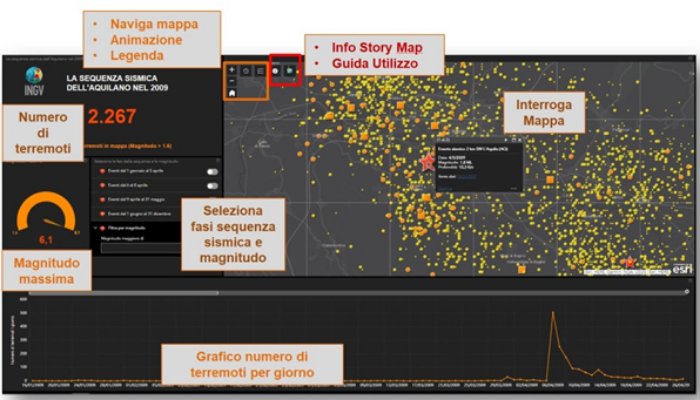Zoom in on the map
Image resolution: width=700 pixels, height=400 pixels.
pos(233,71)
